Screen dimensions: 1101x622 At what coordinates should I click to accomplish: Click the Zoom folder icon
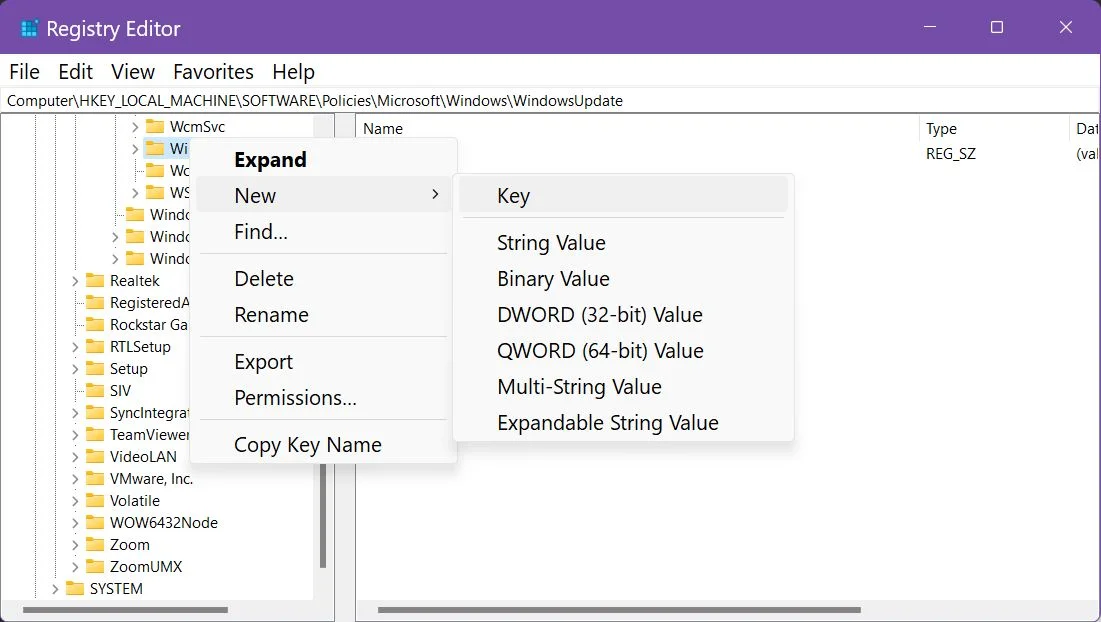click(95, 545)
